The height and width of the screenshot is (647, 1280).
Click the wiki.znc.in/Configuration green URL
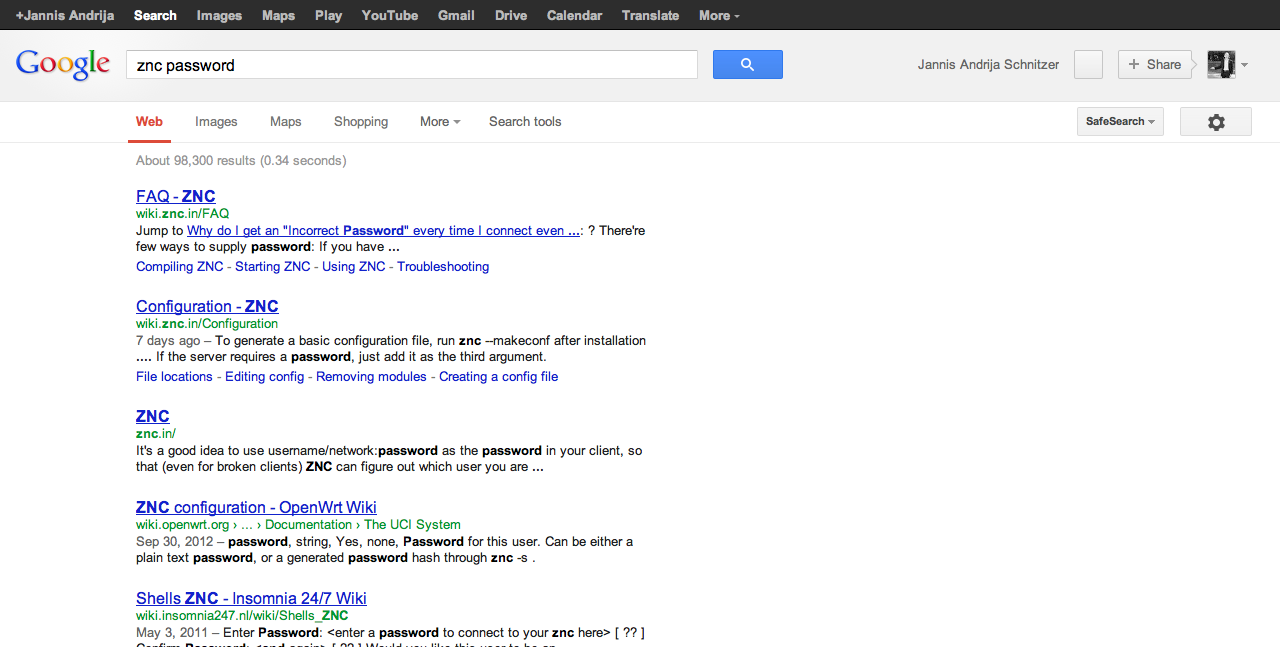coord(207,324)
